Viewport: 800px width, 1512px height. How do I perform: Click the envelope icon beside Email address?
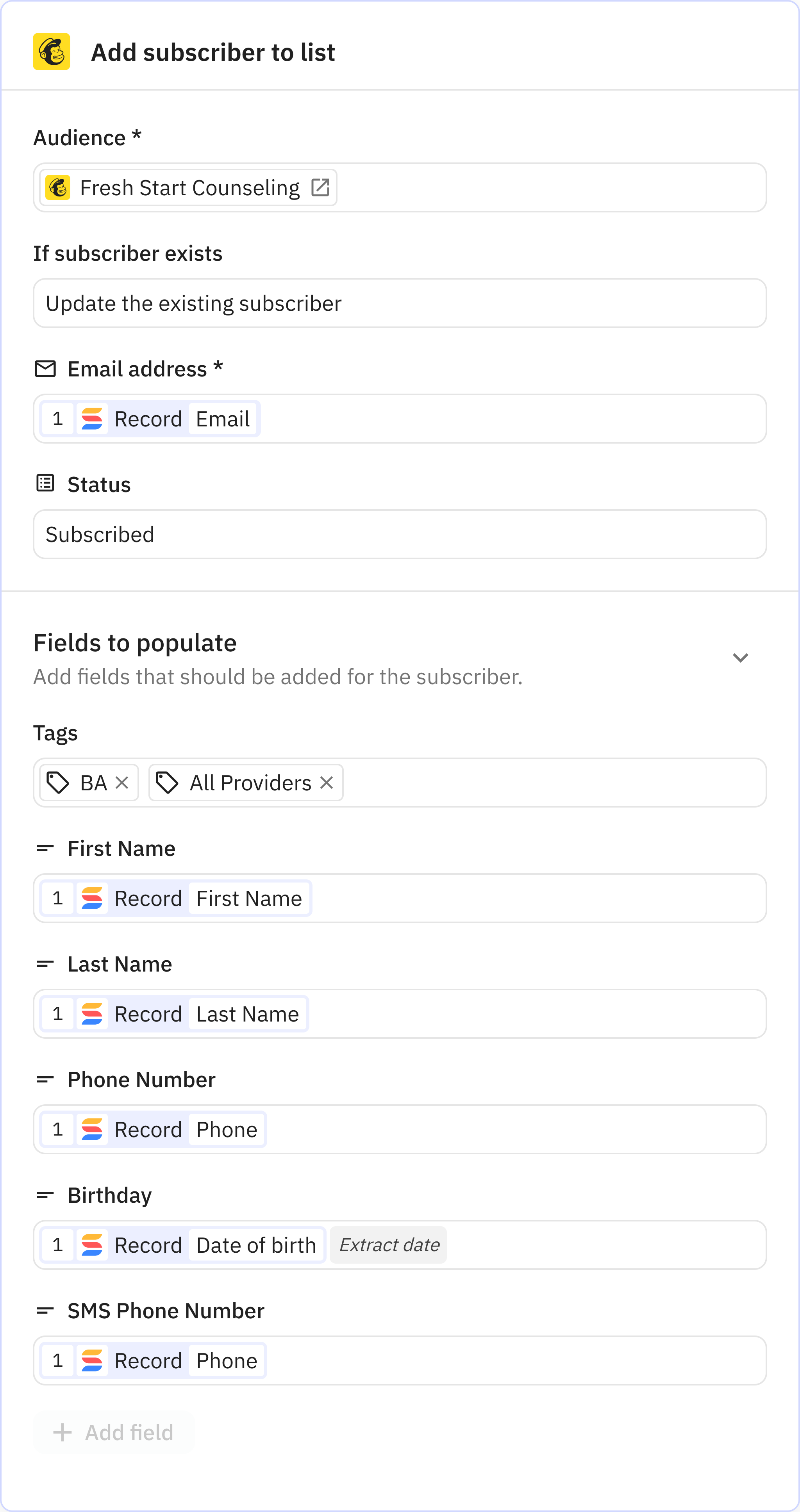tap(45, 369)
